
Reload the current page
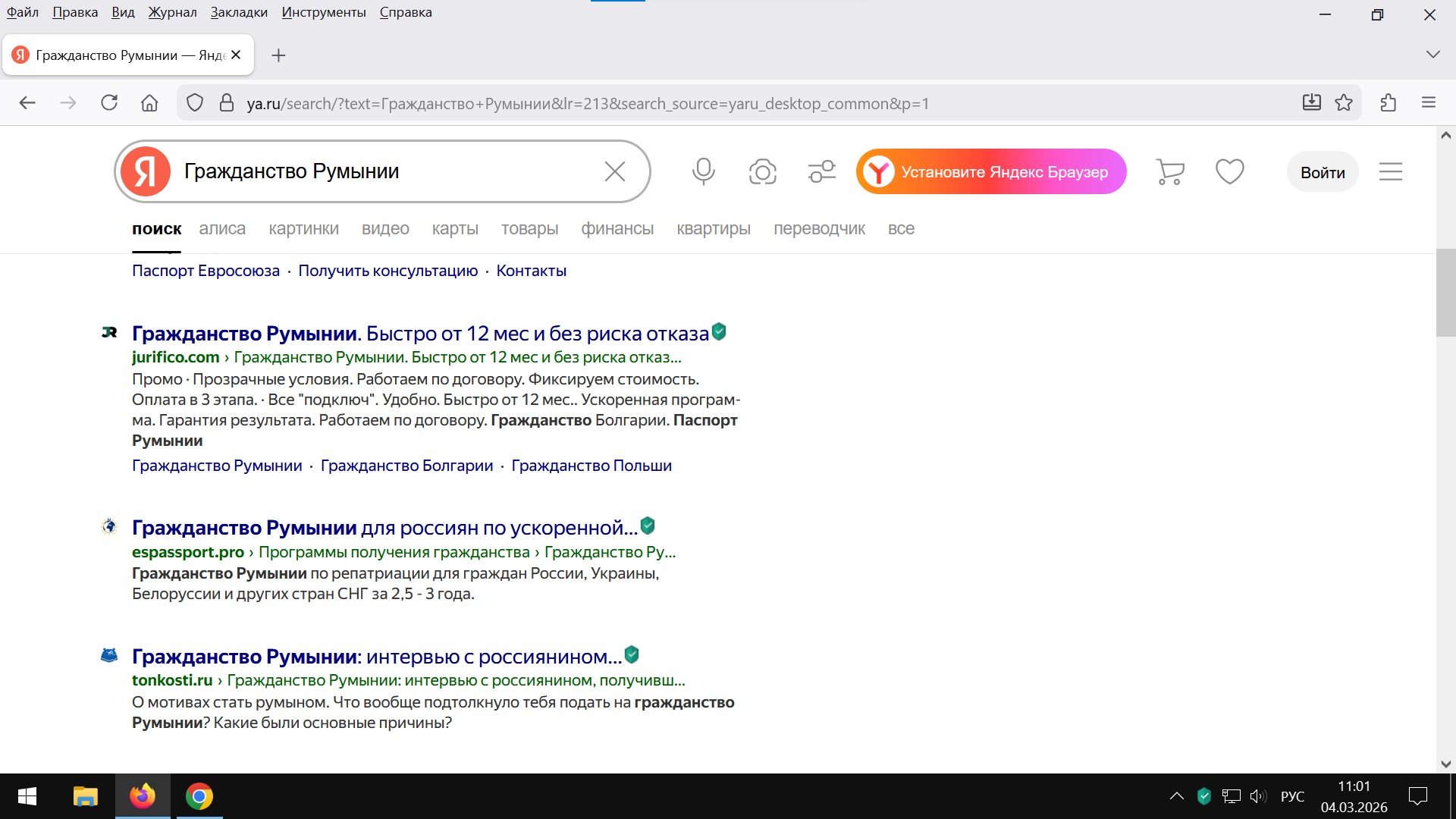point(109,103)
